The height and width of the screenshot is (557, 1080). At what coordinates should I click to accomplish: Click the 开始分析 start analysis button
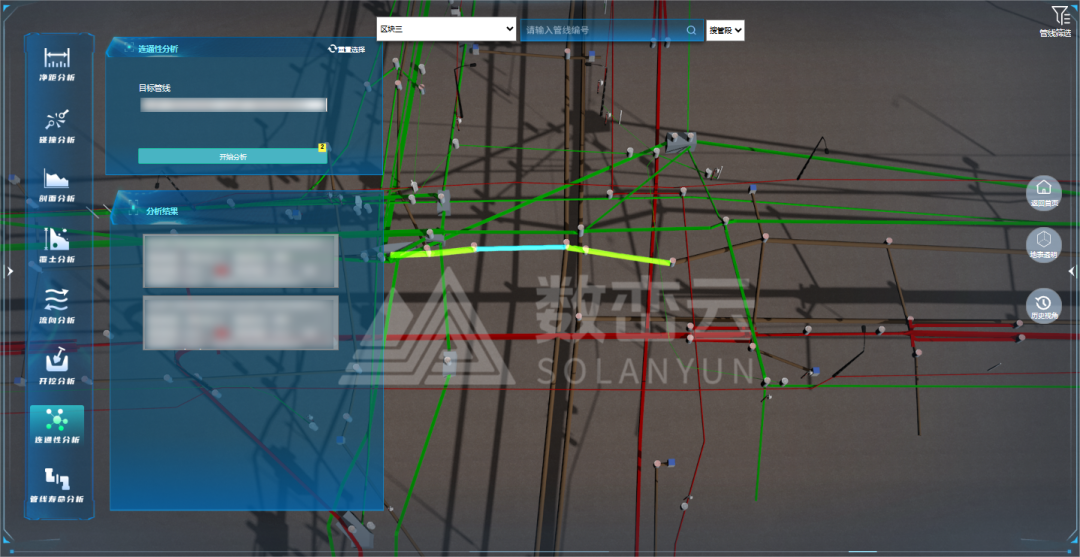tap(233, 156)
